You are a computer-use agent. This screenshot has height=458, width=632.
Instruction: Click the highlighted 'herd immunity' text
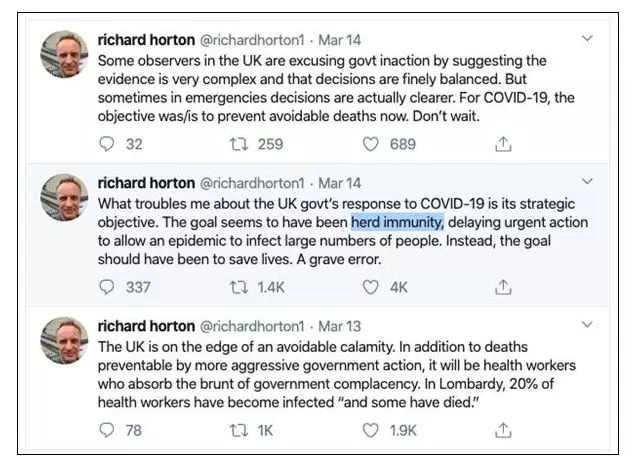[398, 221]
